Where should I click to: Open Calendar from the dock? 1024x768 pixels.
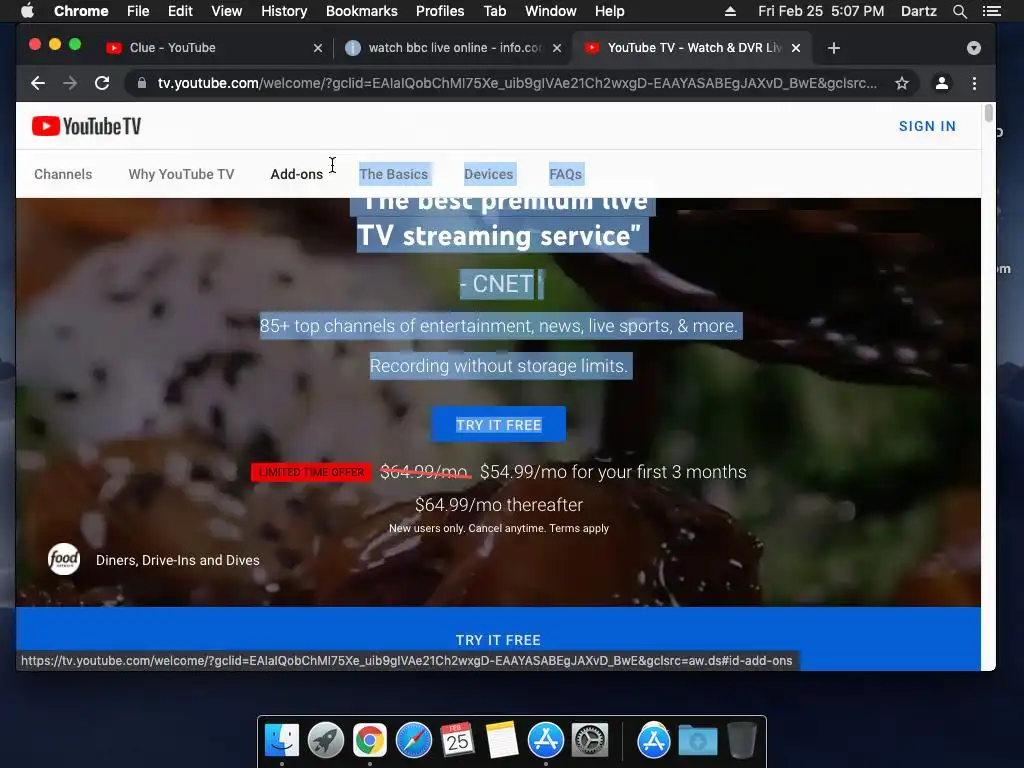click(457, 740)
